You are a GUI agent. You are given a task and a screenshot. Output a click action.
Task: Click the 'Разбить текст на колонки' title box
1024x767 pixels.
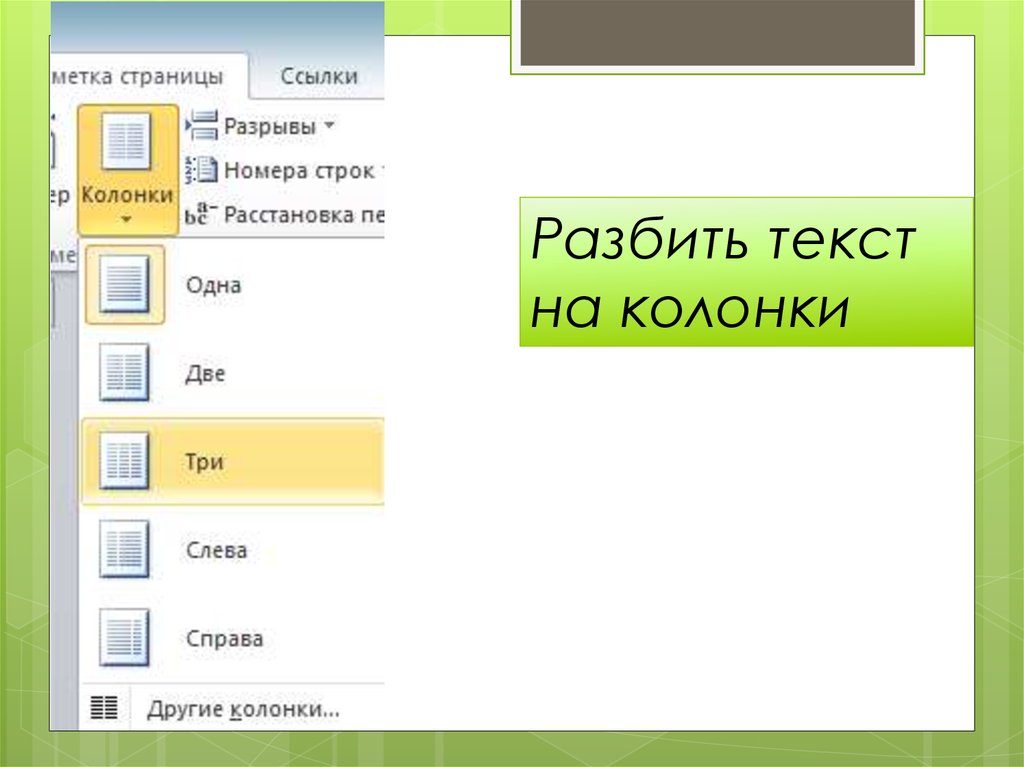coord(746,272)
